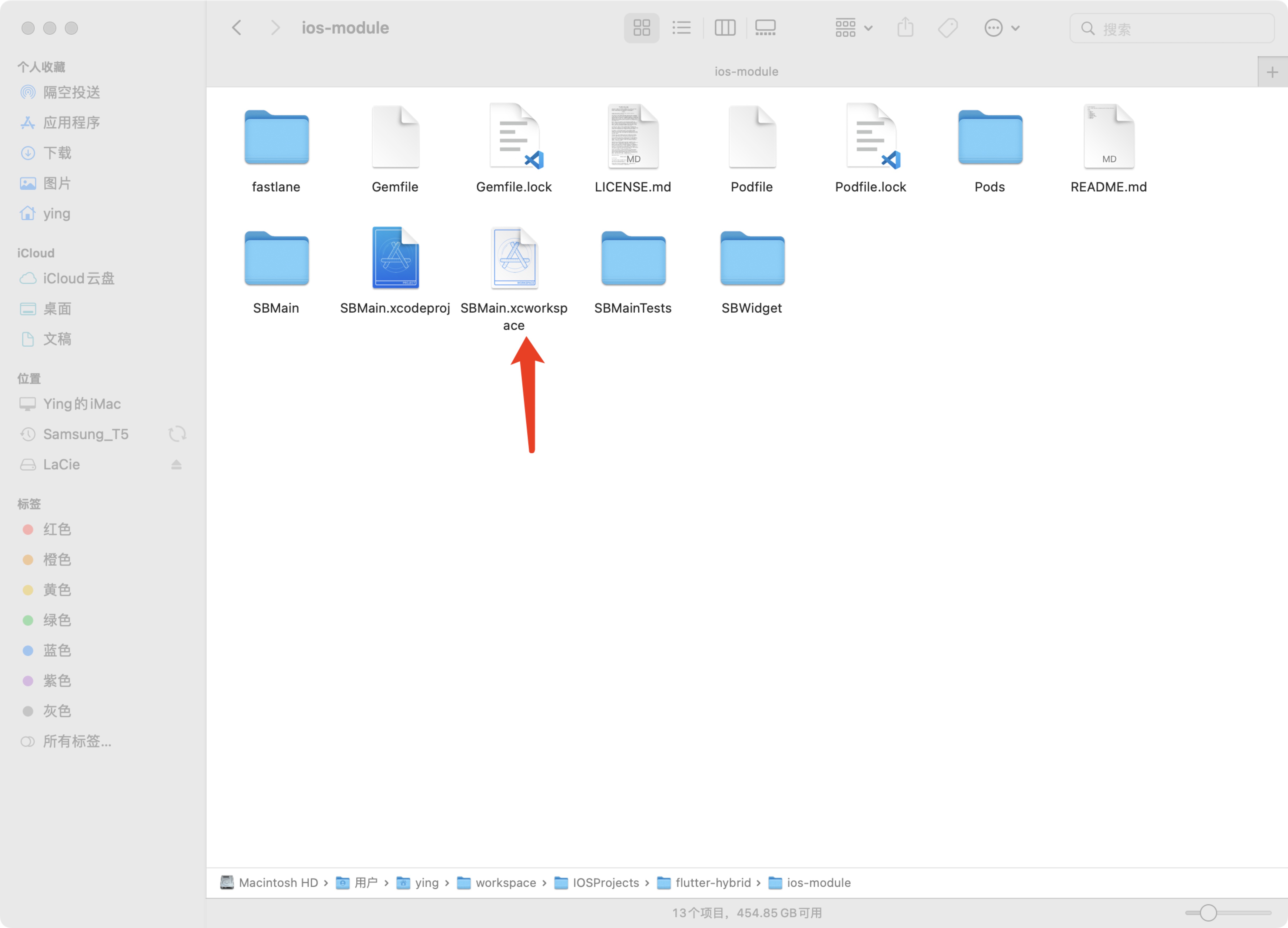This screenshot has width=1288, height=928.
Task: Select the README.md file
Action: click(x=1107, y=136)
